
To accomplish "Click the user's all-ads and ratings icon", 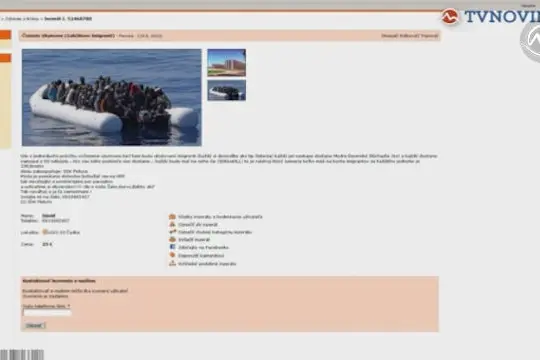I will pos(172,217).
